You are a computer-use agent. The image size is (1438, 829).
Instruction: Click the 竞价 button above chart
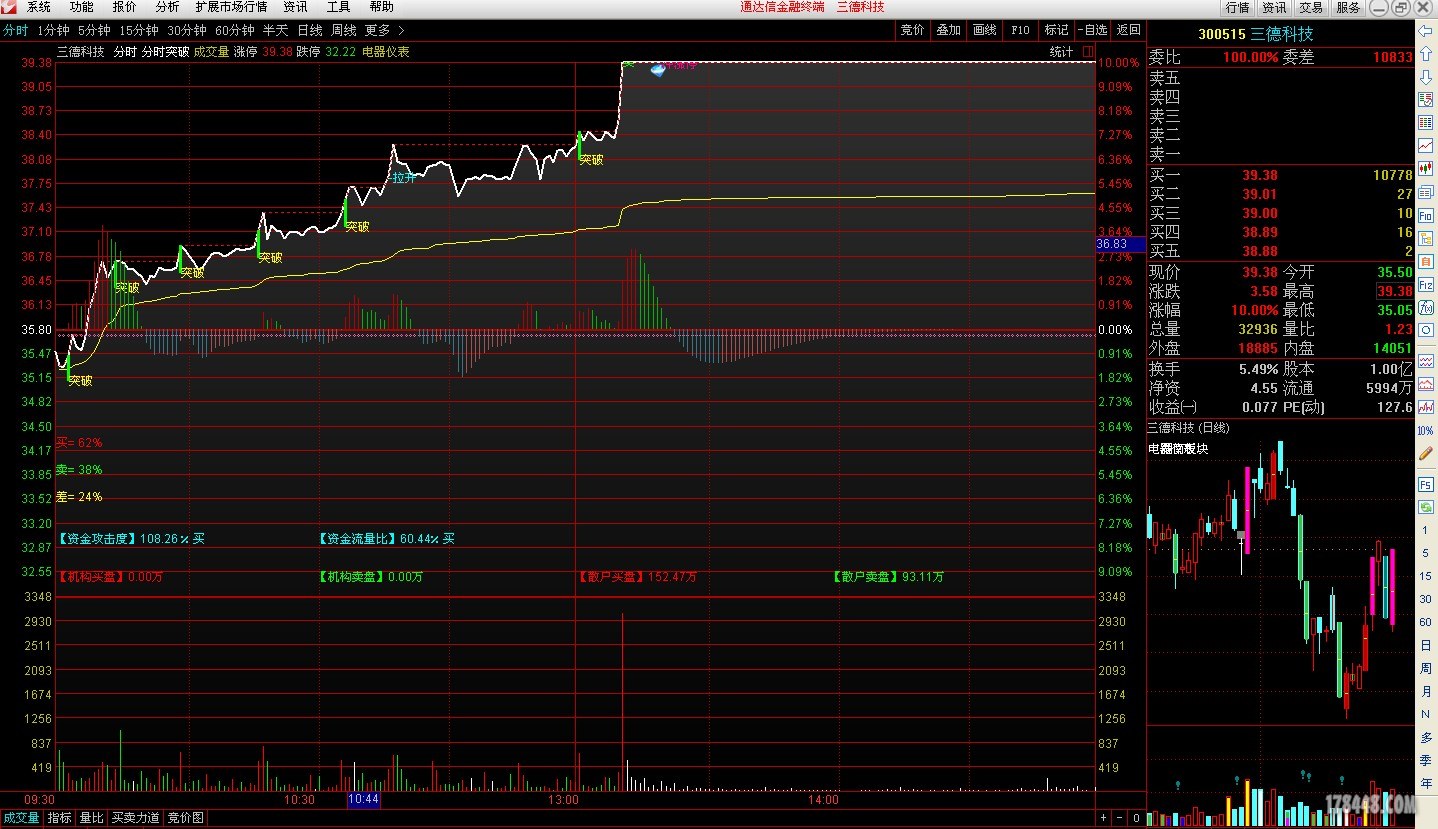pos(912,30)
